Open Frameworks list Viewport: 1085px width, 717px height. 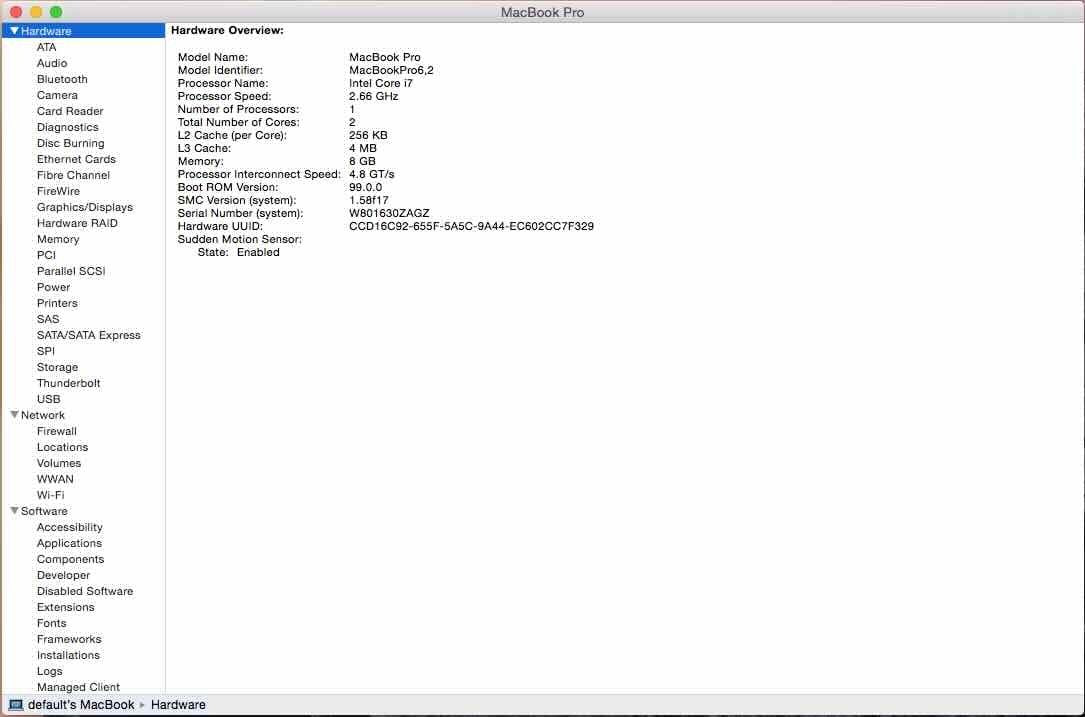click(x=69, y=639)
